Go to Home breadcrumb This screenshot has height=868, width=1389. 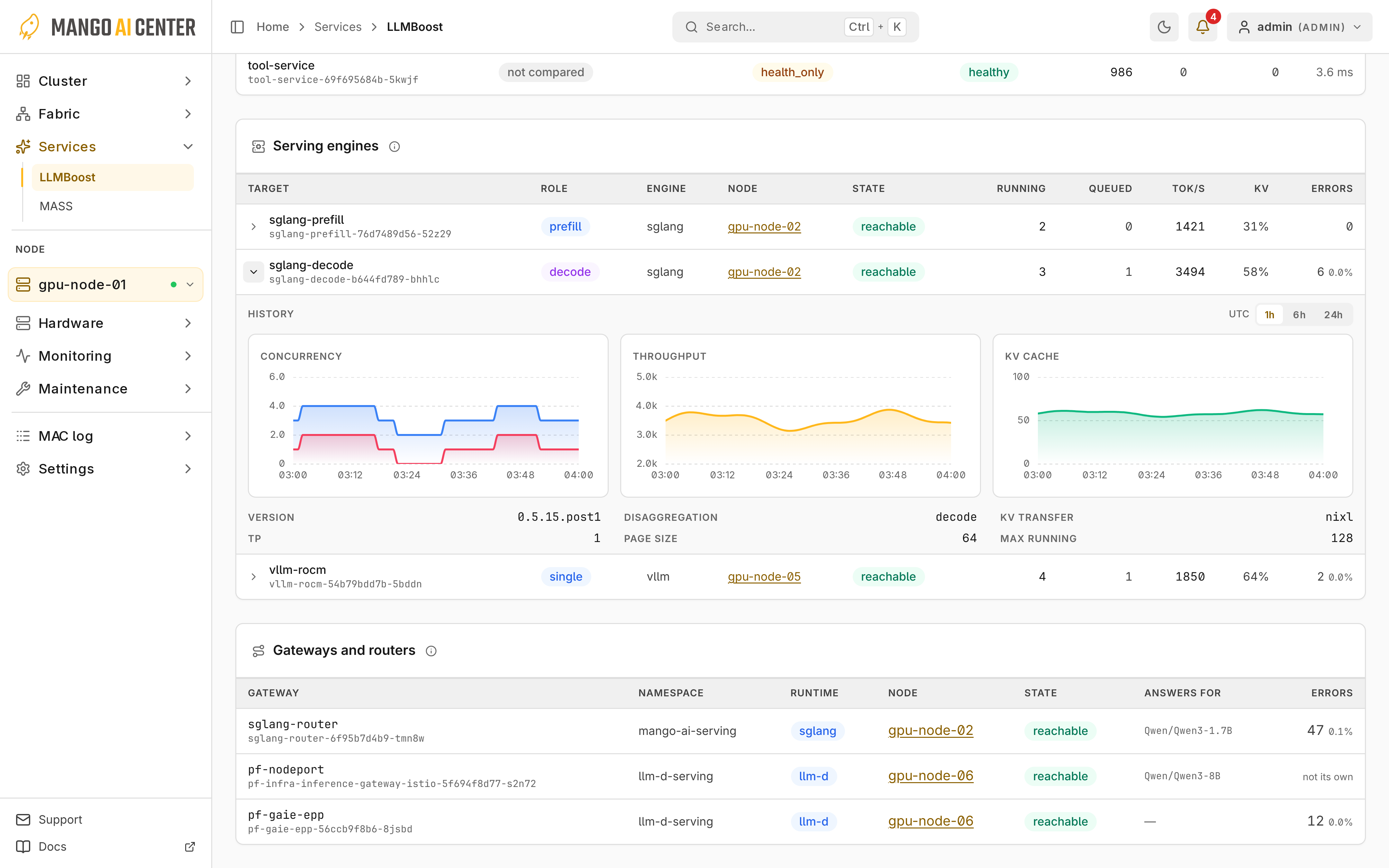point(273,27)
